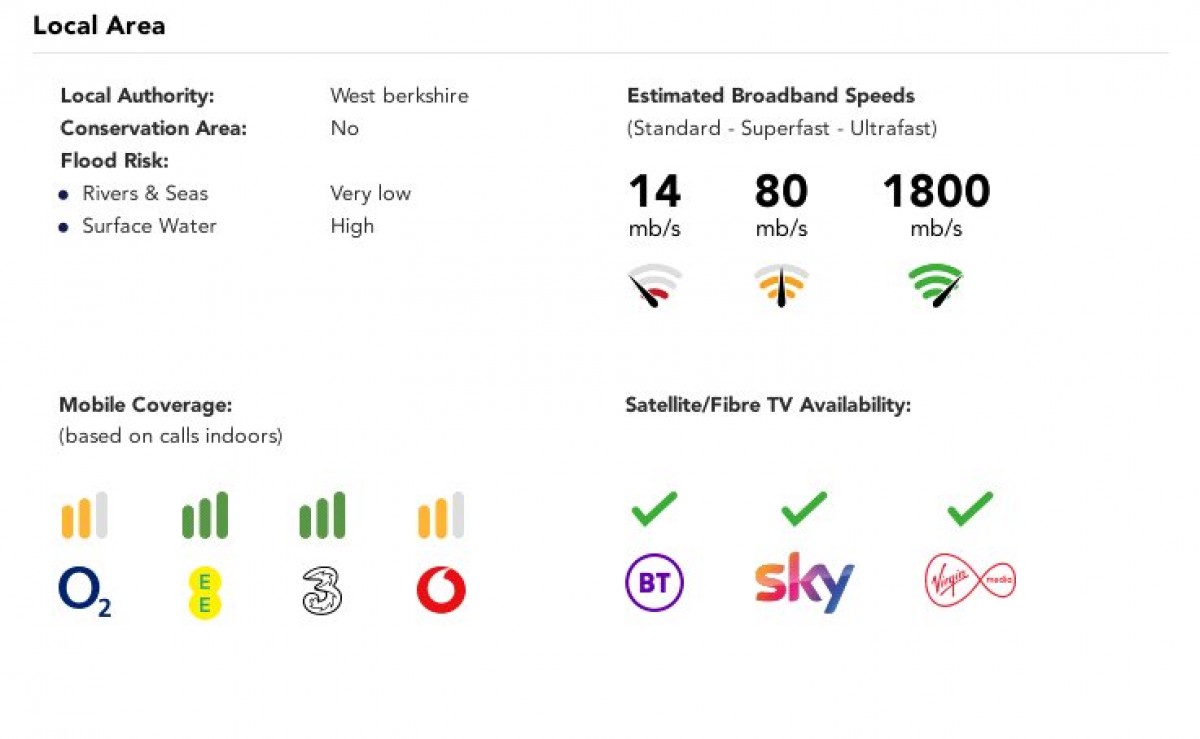
Task: Click the EE network logo
Action: (205, 592)
